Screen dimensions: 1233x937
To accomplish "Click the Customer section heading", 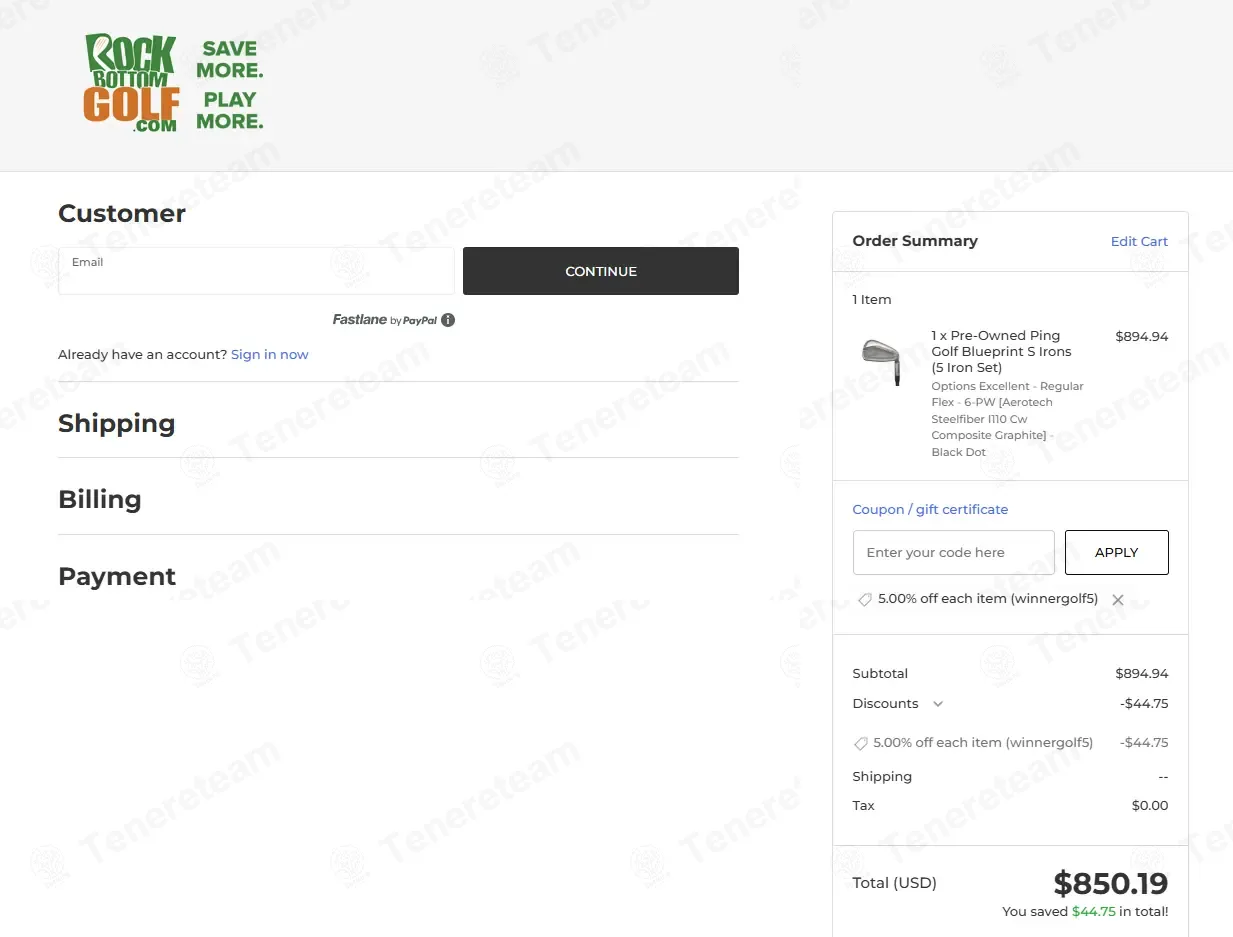I will [x=122, y=213].
